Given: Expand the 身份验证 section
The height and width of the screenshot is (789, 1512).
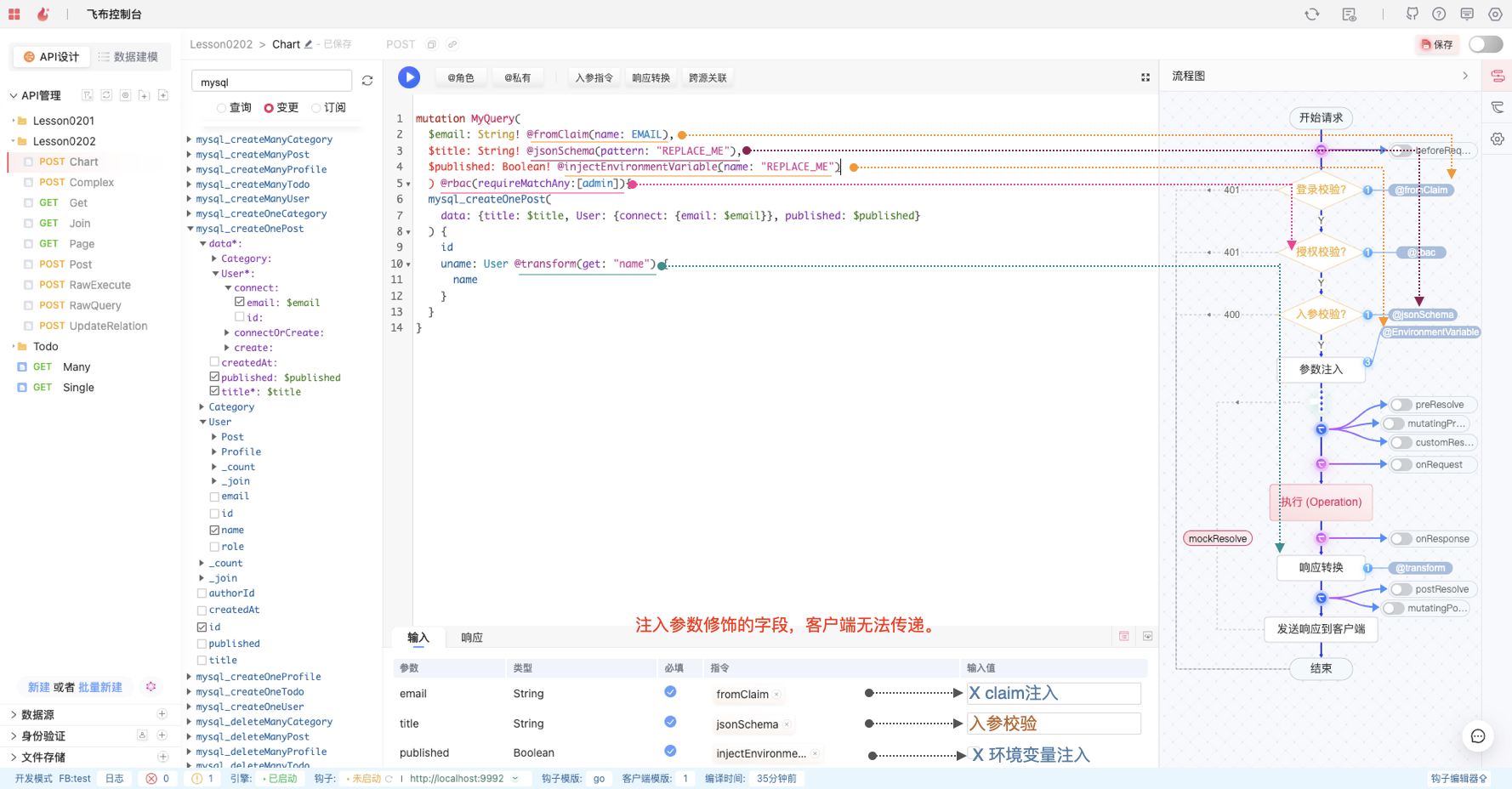Looking at the screenshot, I should pos(14,735).
